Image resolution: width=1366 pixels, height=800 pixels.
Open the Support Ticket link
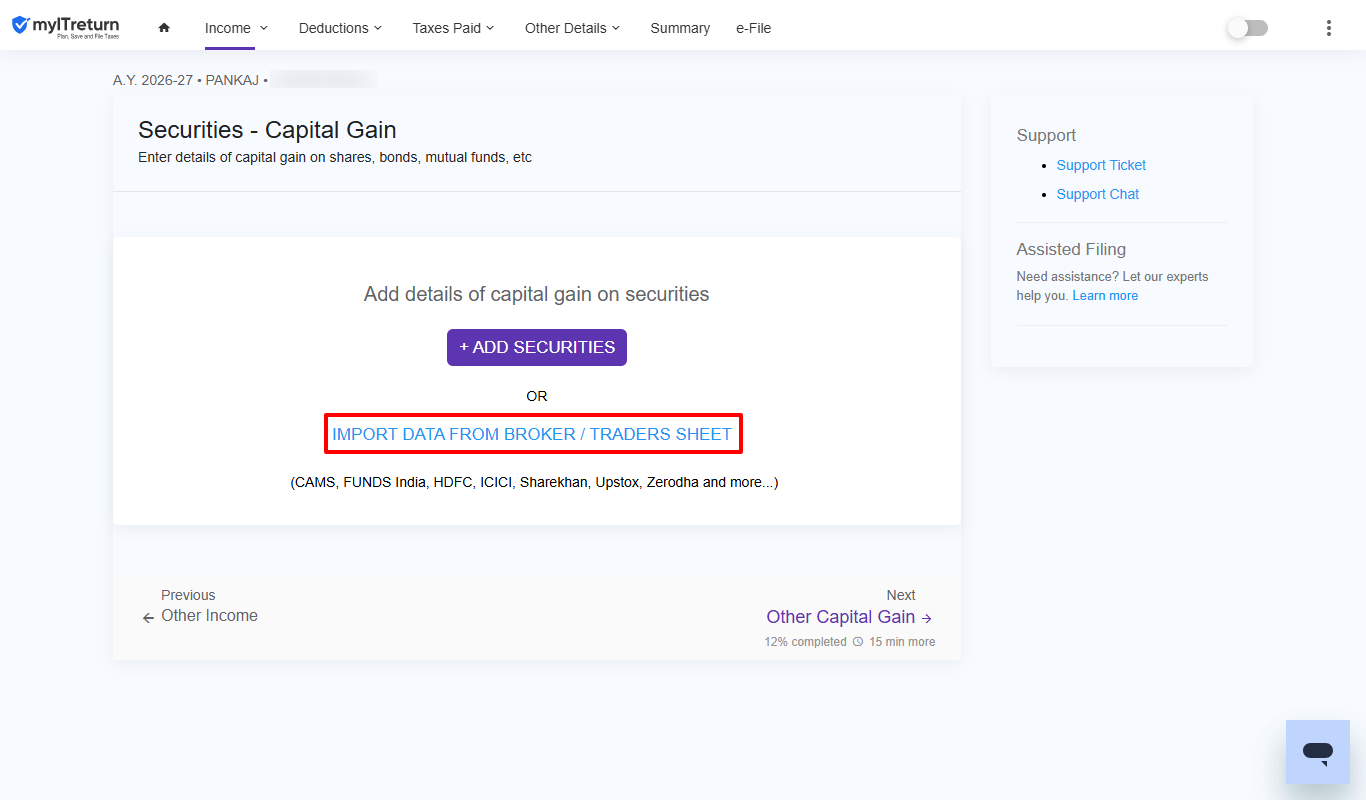point(1101,165)
